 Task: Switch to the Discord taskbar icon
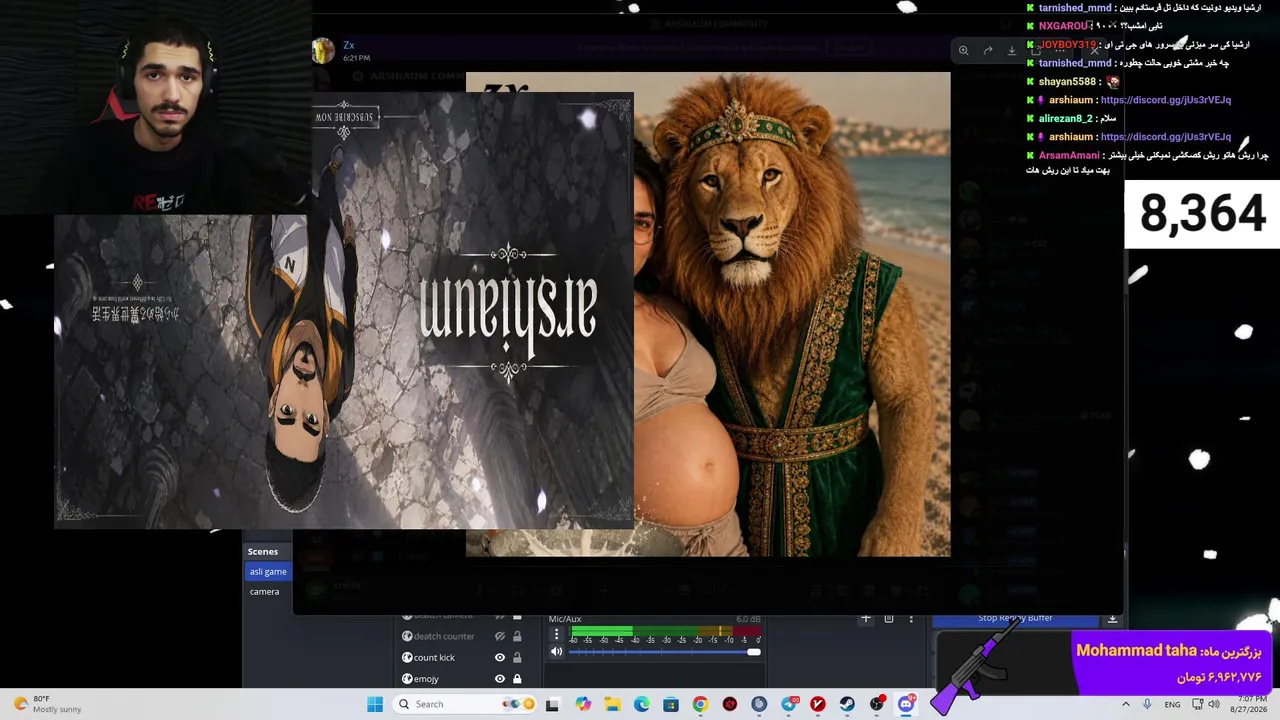pos(906,704)
